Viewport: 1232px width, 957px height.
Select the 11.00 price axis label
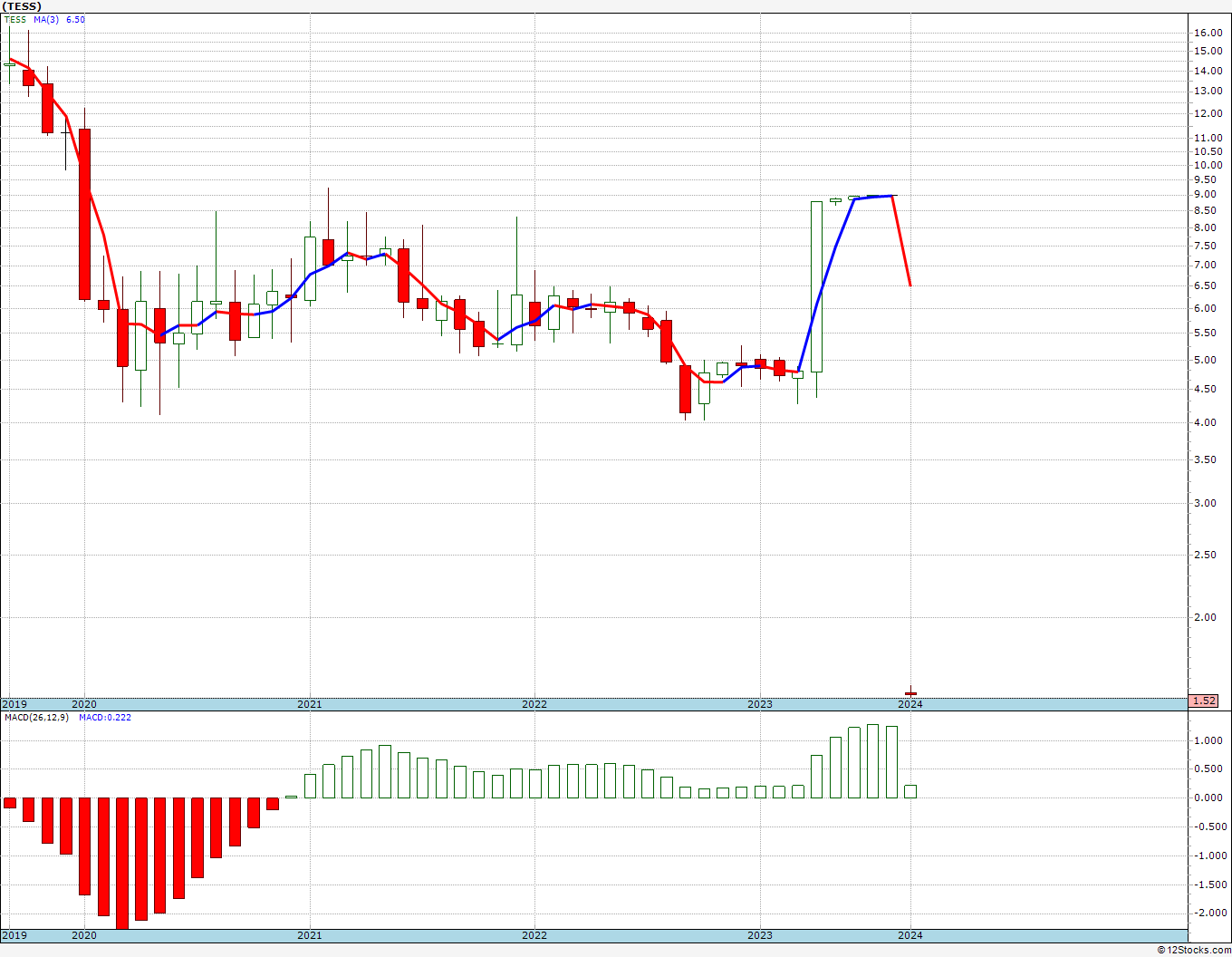tap(1208, 138)
